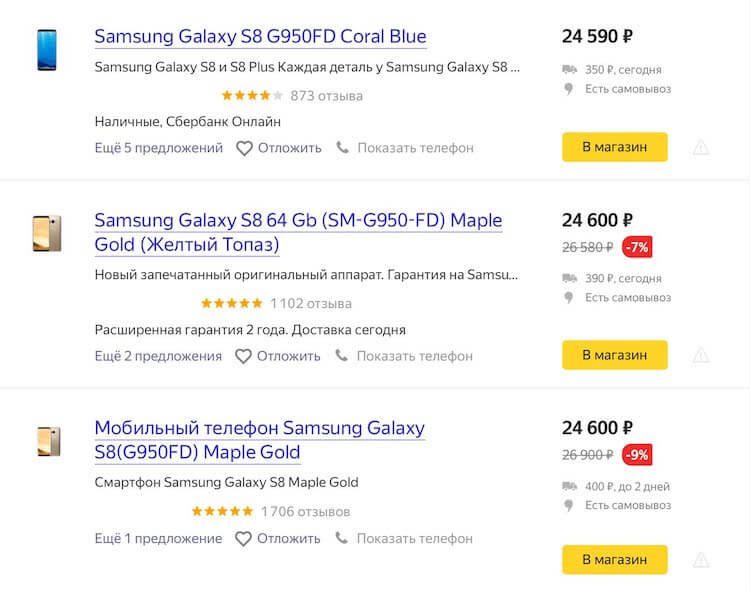Image resolution: width=750 pixels, height=591 pixels.
Task: Click delivery truck icon next to 350 ₽
Action: click(569, 70)
